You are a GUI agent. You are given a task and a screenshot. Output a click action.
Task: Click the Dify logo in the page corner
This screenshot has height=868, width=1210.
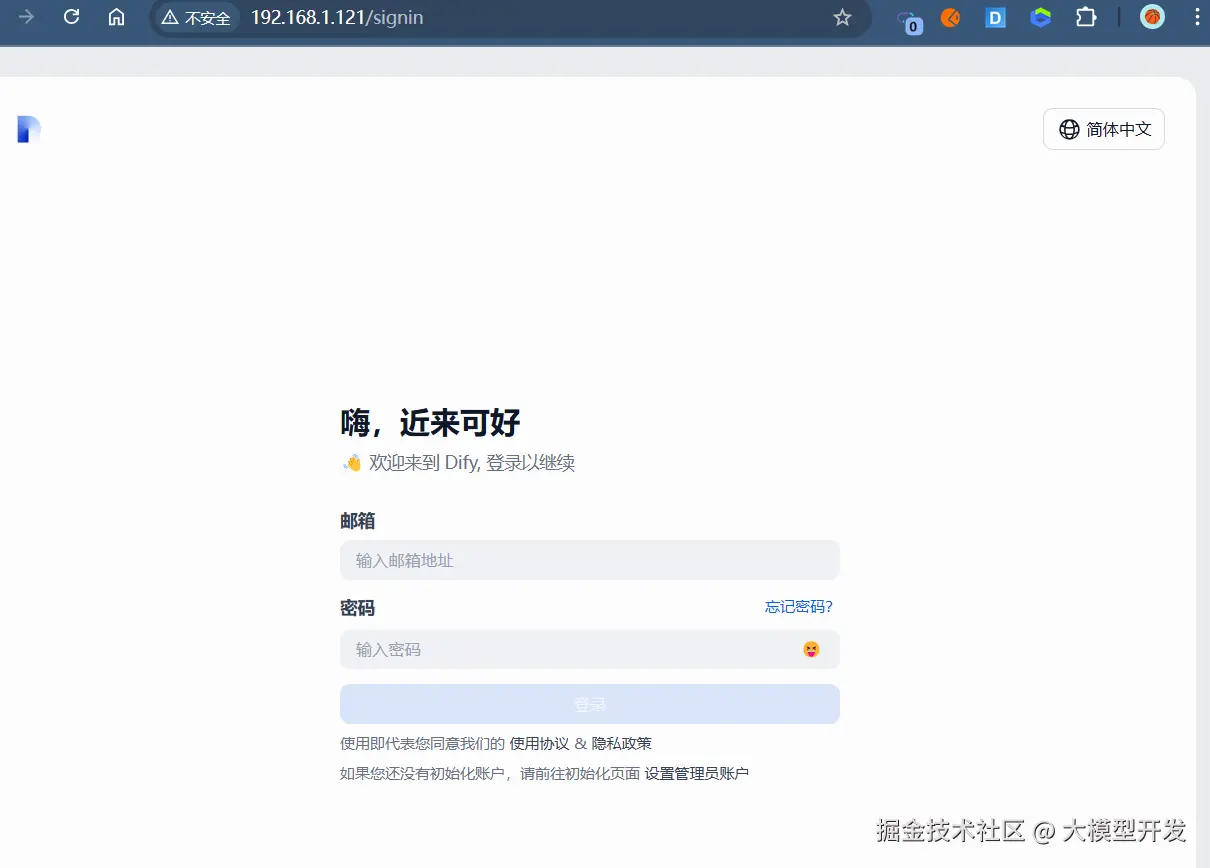[x=29, y=129]
